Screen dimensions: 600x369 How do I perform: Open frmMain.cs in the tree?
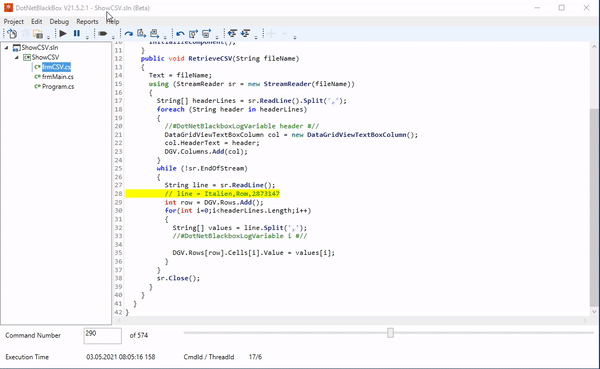[58, 77]
